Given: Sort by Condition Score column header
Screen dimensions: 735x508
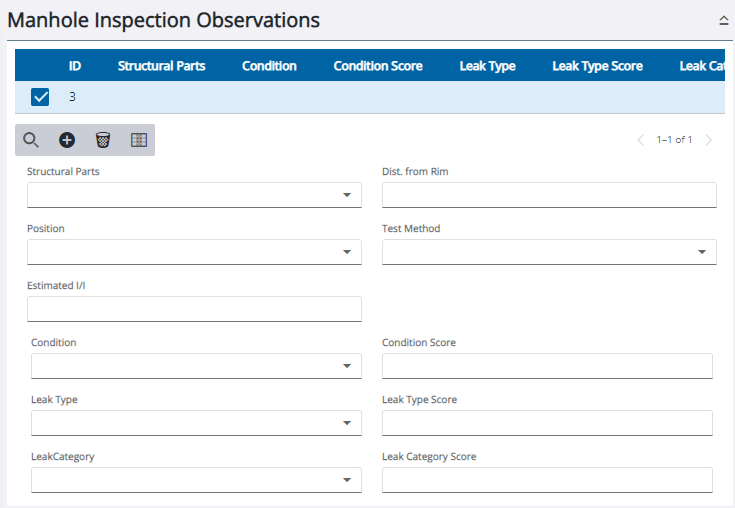Looking at the screenshot, I should 378,66.
